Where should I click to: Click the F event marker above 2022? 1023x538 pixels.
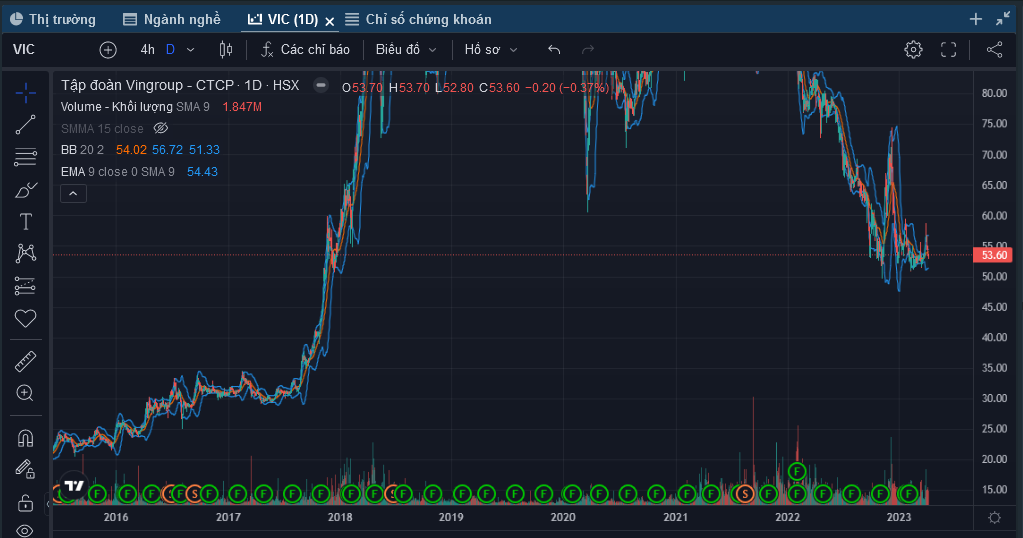click(x=797, y=471)
